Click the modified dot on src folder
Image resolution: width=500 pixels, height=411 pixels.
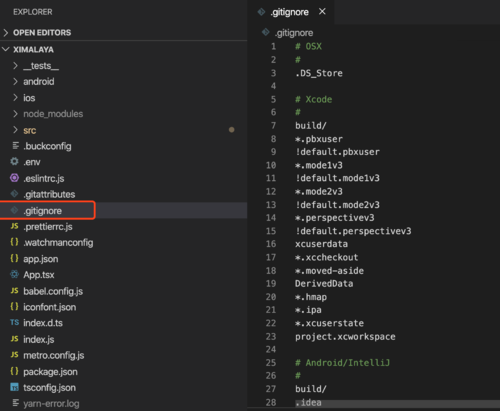click(x=232, y=130)
